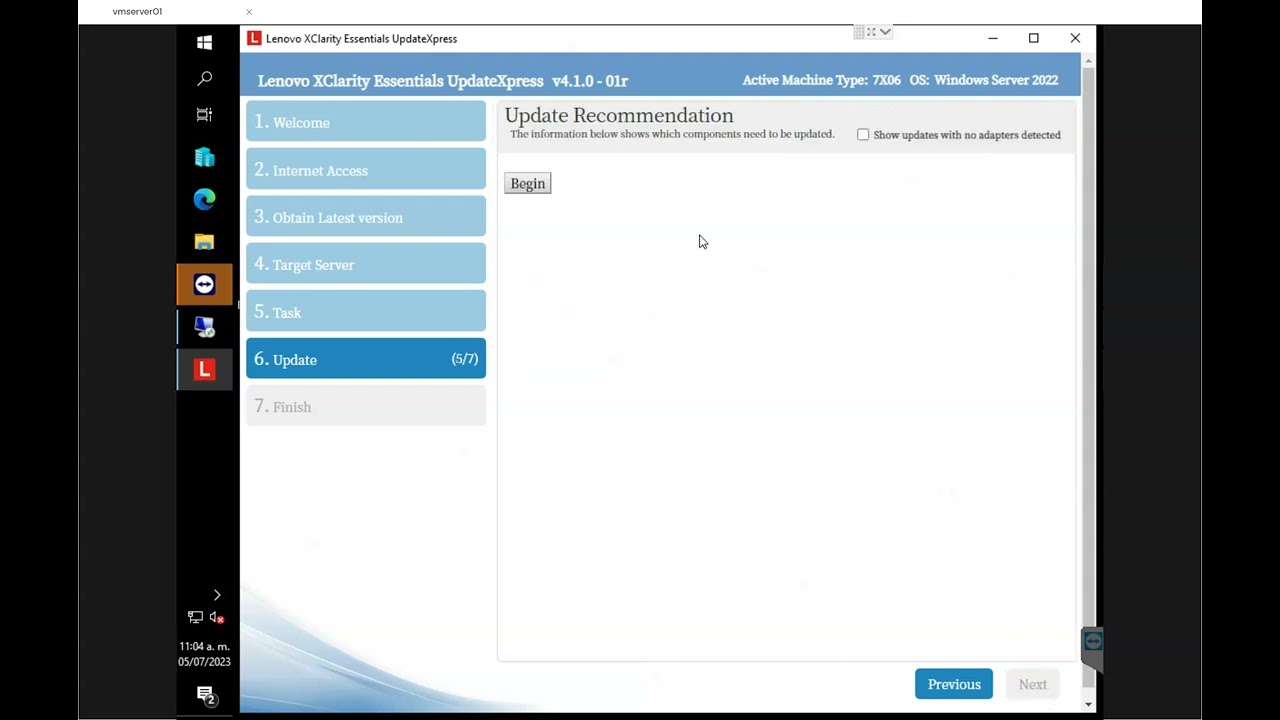Close the UpdateXpress window
Screen dimensions: 1280x720
[x=1075, y=38]
